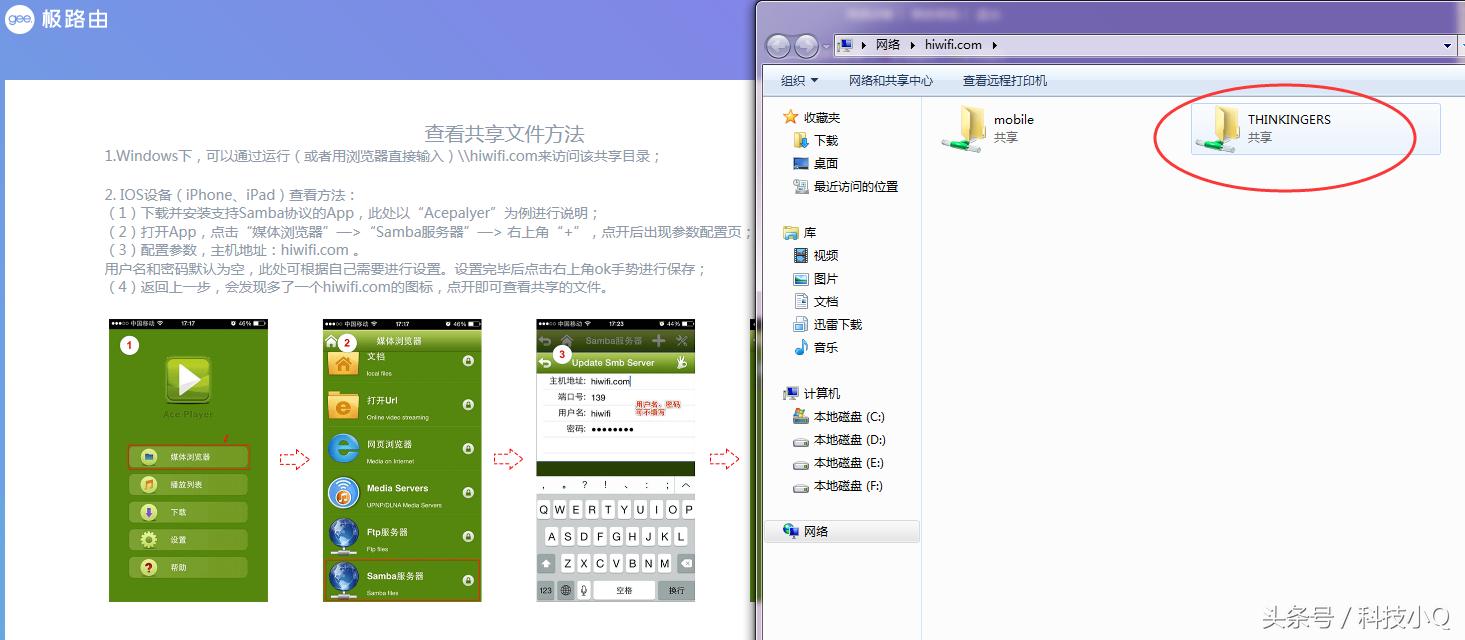This screenshot has height=640, width=1465.
Task: Open 本地磁盘 (C:) drive
Action: [851, 416]
